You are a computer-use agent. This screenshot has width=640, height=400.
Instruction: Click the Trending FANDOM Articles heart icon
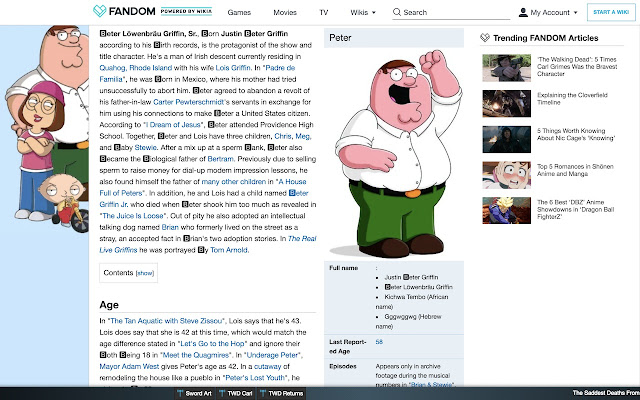pyautogui.click(x=484, y=38)
